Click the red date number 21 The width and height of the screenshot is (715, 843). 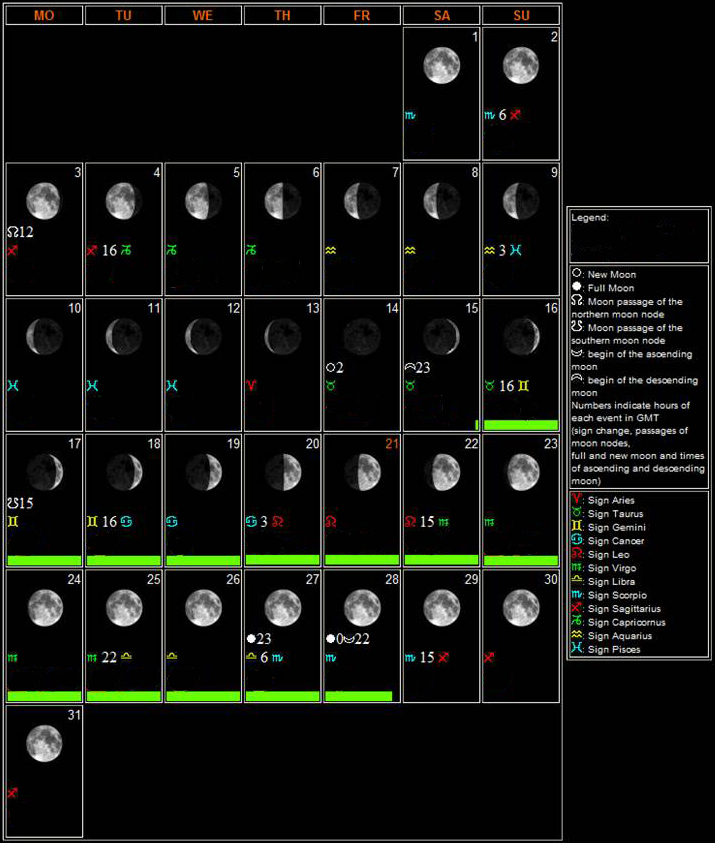390,444
